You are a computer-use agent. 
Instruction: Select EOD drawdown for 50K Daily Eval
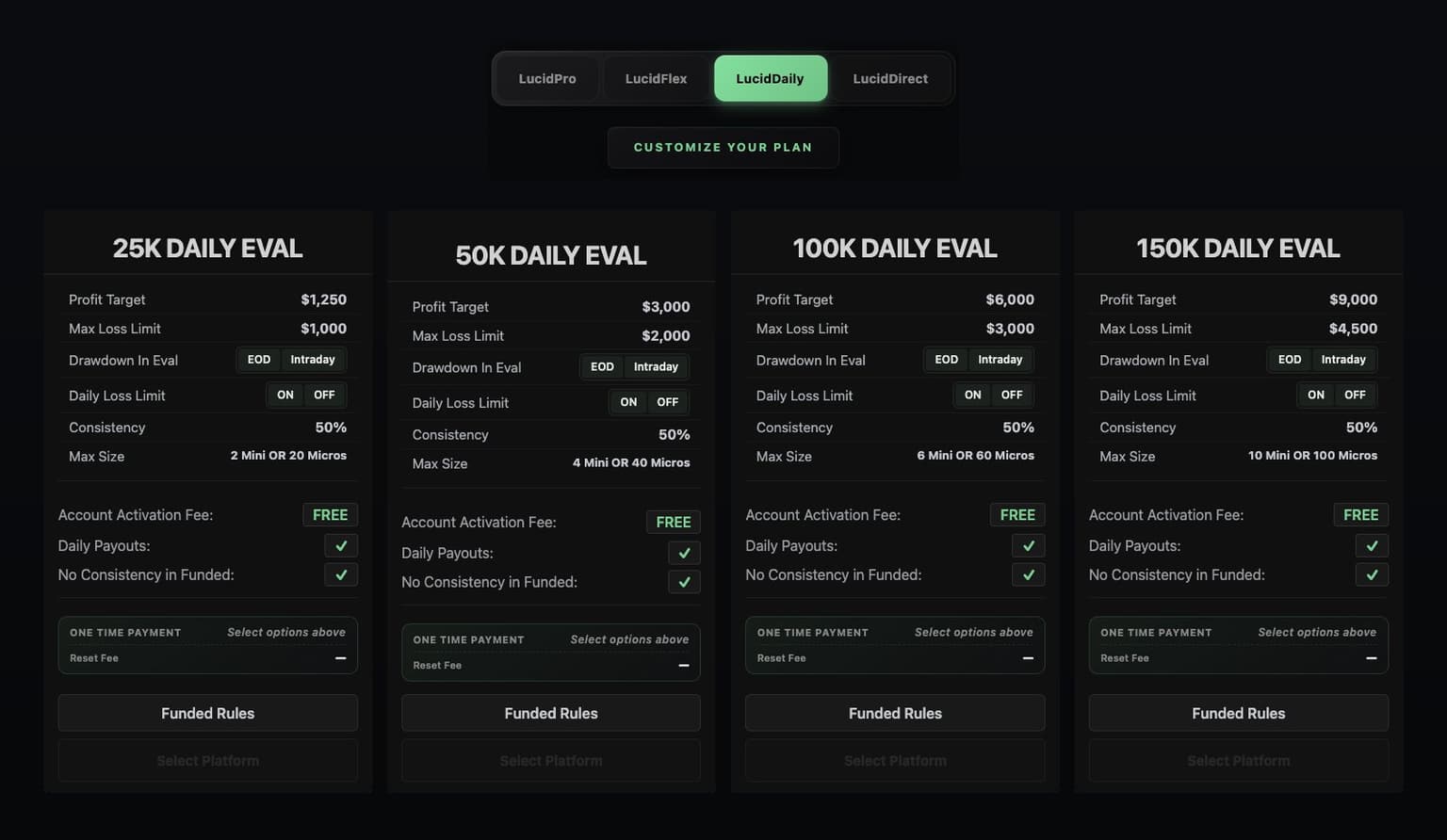point(602,366)
